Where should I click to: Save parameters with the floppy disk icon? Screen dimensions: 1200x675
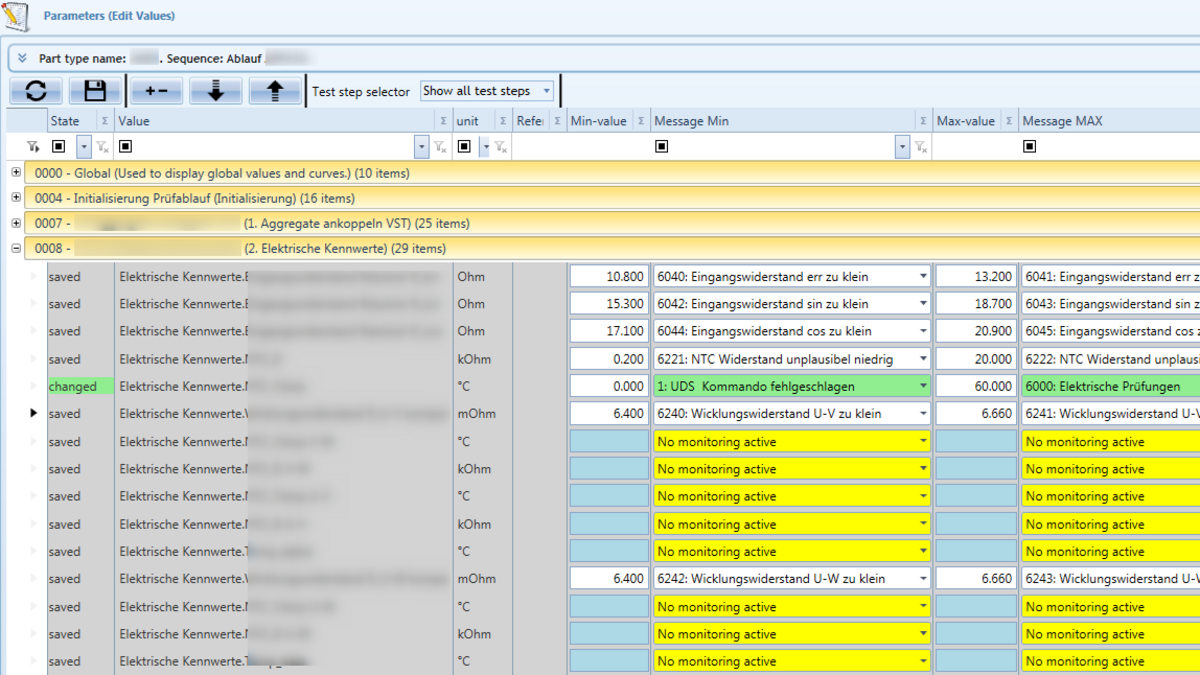click(x=95, y=91)
